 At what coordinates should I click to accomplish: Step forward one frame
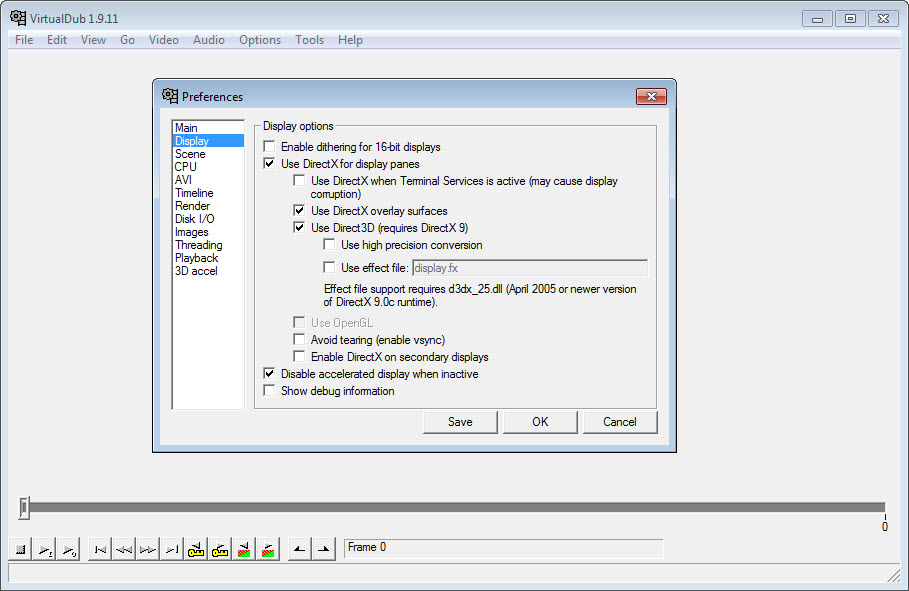pos(148,549)
